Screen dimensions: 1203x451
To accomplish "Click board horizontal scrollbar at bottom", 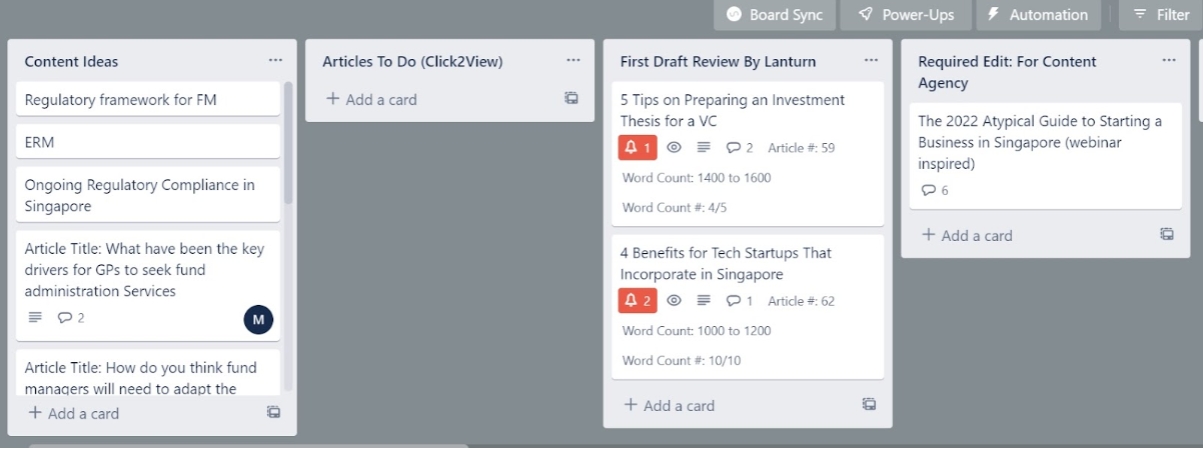I will tap(247, 447).
